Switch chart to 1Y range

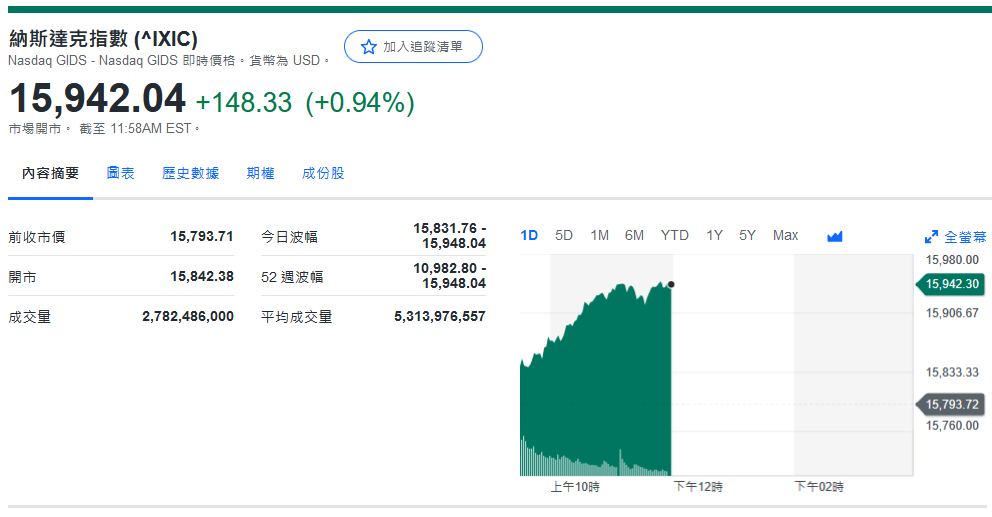pyautogui.click(x=714, y=235)
